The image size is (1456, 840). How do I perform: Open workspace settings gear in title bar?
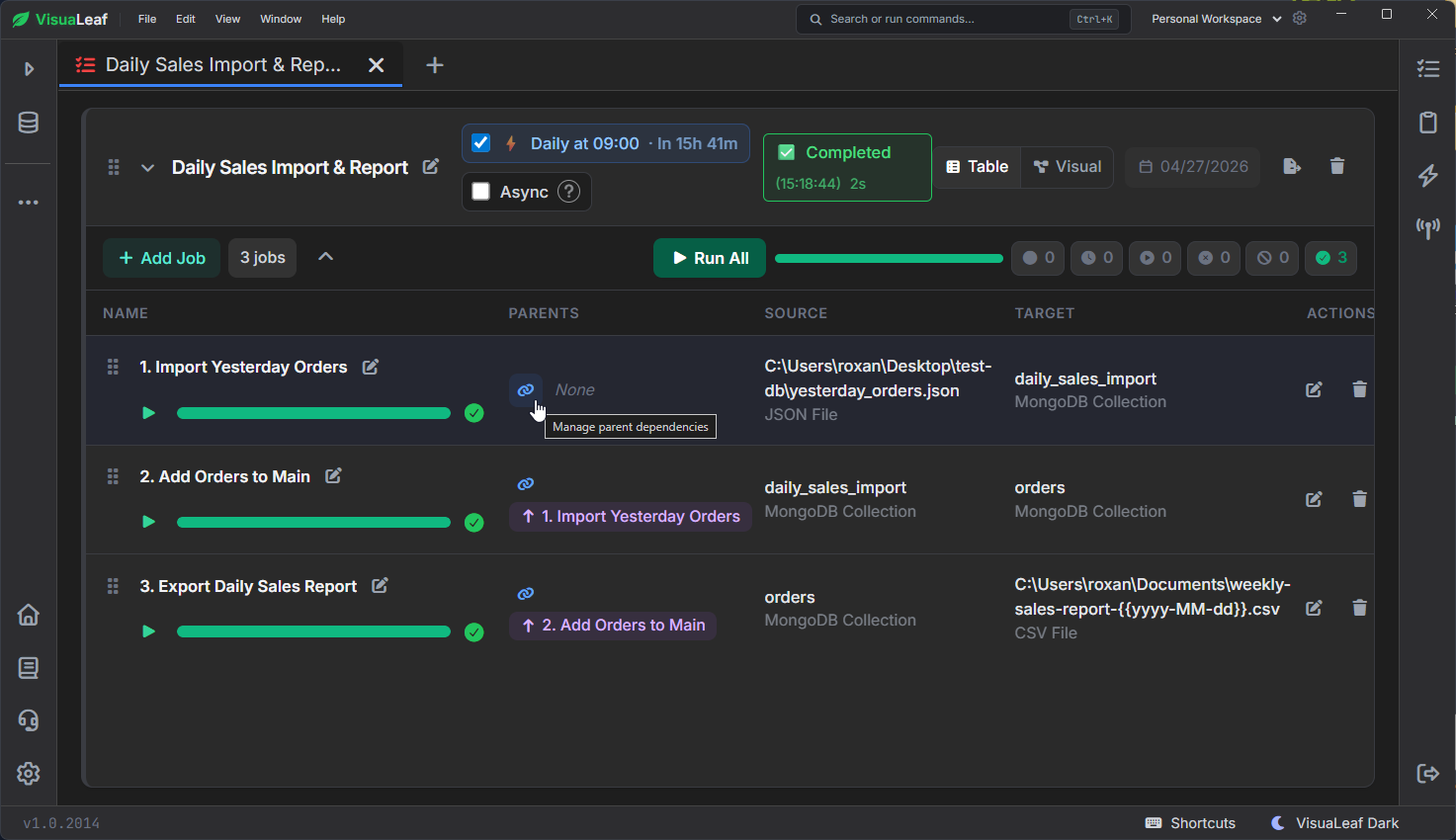point(1300,19)
